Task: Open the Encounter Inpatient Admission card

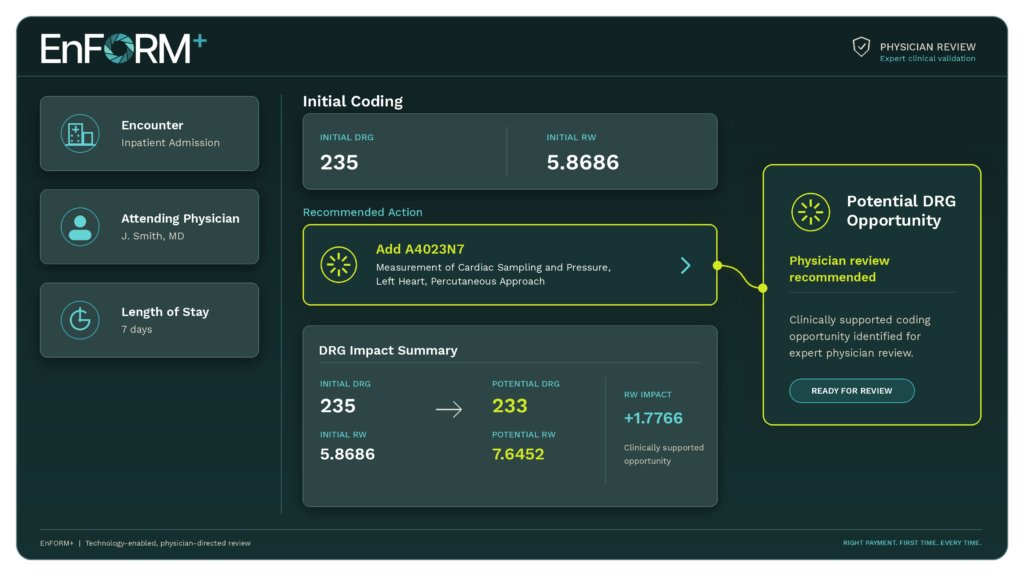Action: click(x=150, y=134)
